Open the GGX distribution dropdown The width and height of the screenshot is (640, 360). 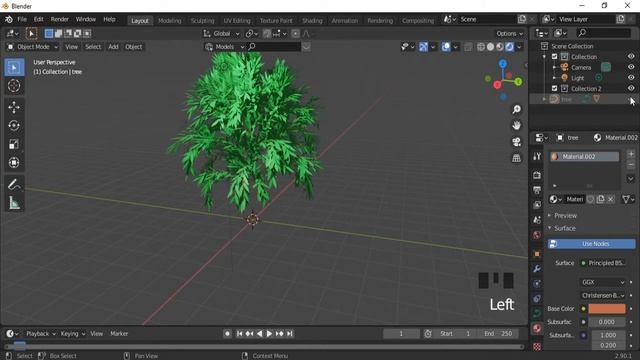tap(602, 282)
